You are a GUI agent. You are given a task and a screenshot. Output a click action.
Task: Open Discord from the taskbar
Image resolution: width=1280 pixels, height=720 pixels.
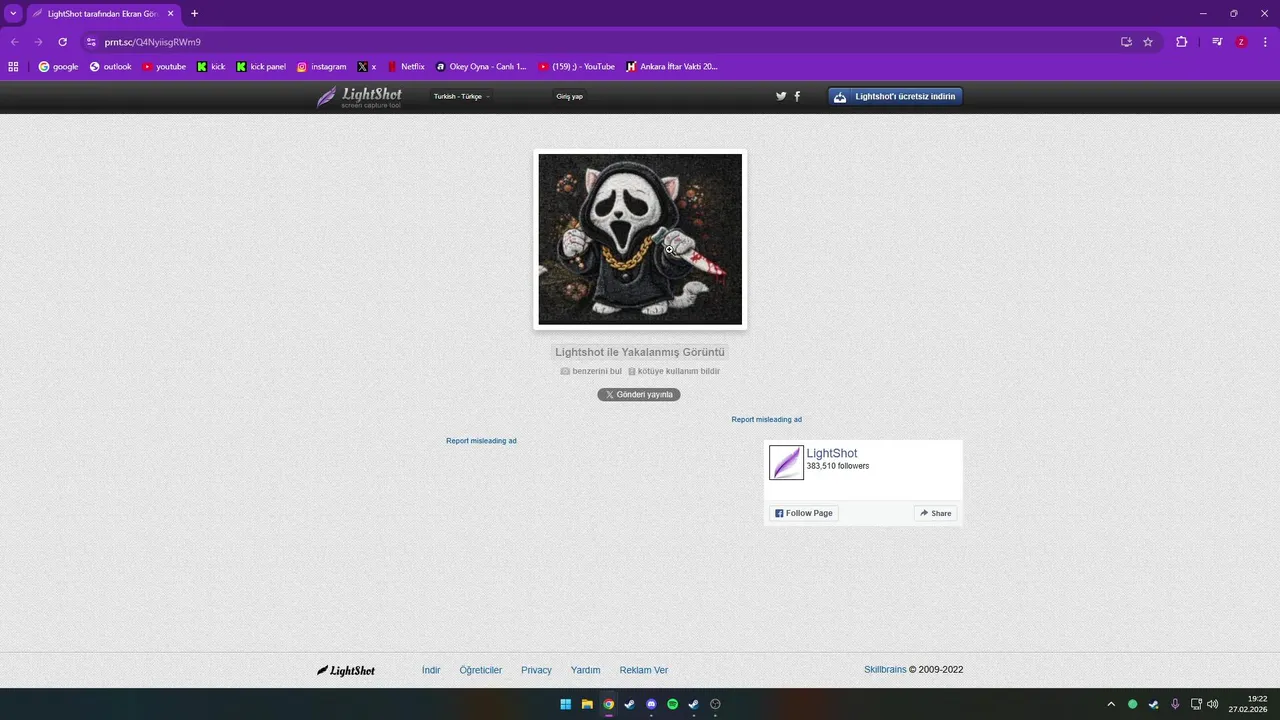(651, 704)
